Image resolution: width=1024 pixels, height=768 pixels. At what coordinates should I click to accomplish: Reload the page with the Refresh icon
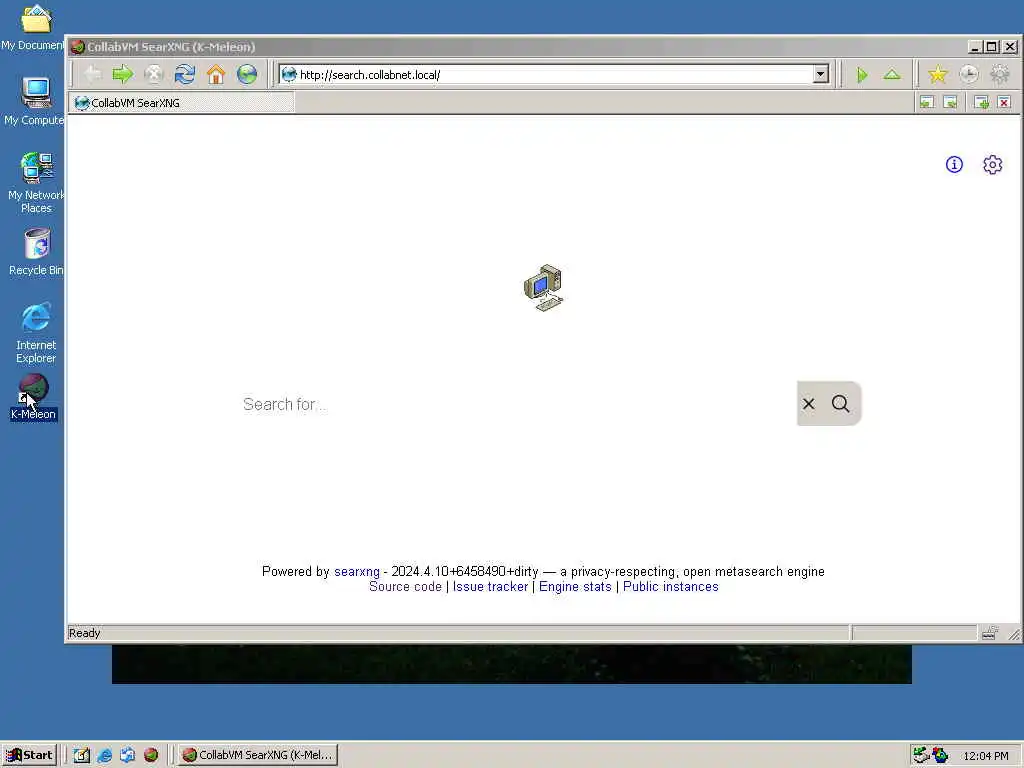click(x=185, y=74)
